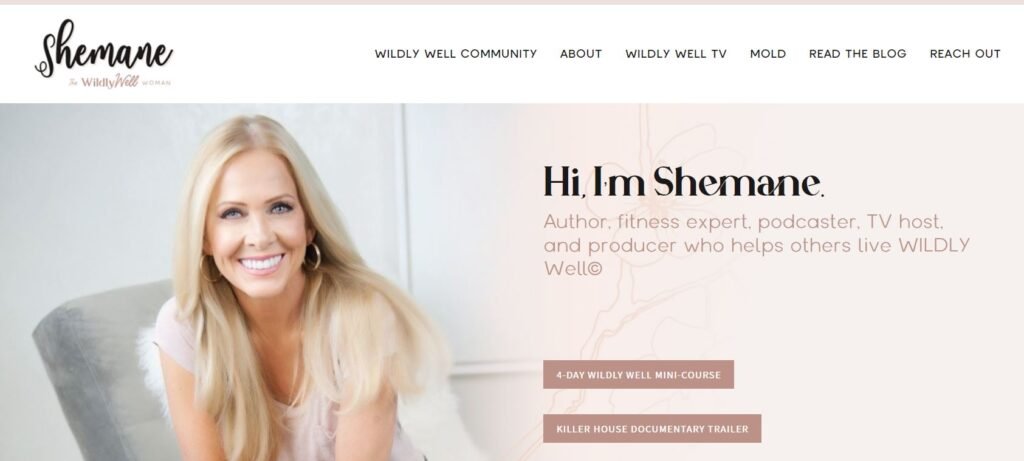Click Reach Out in the navigation

click(965, 54)
